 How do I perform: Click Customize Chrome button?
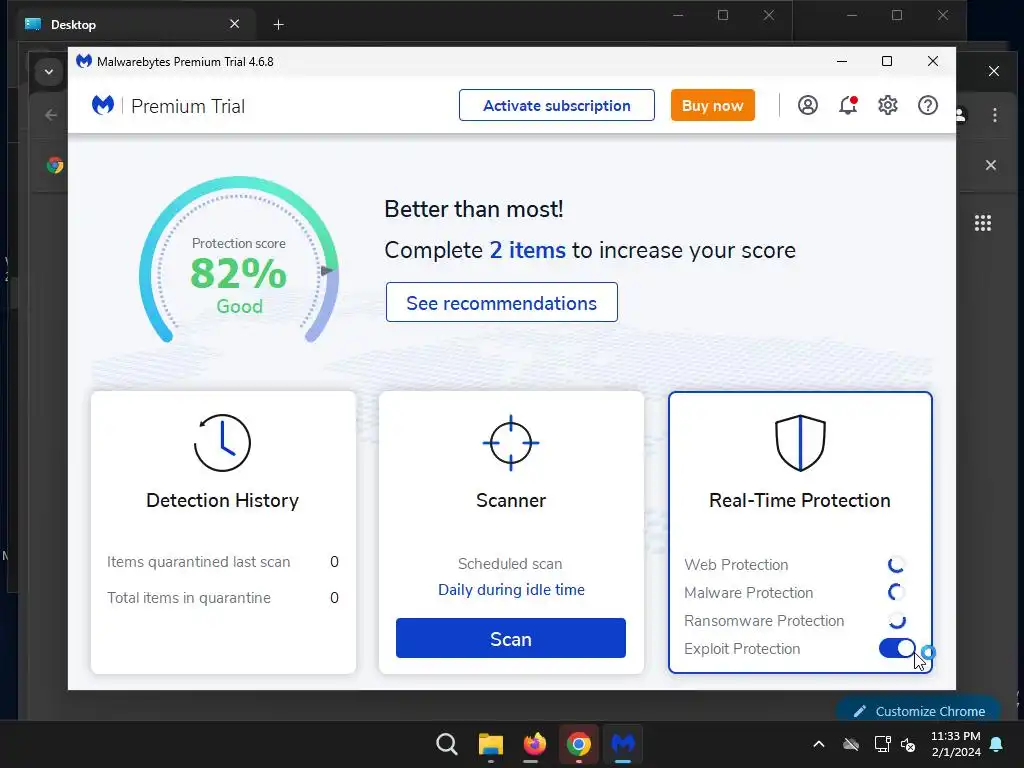(918, 711)
